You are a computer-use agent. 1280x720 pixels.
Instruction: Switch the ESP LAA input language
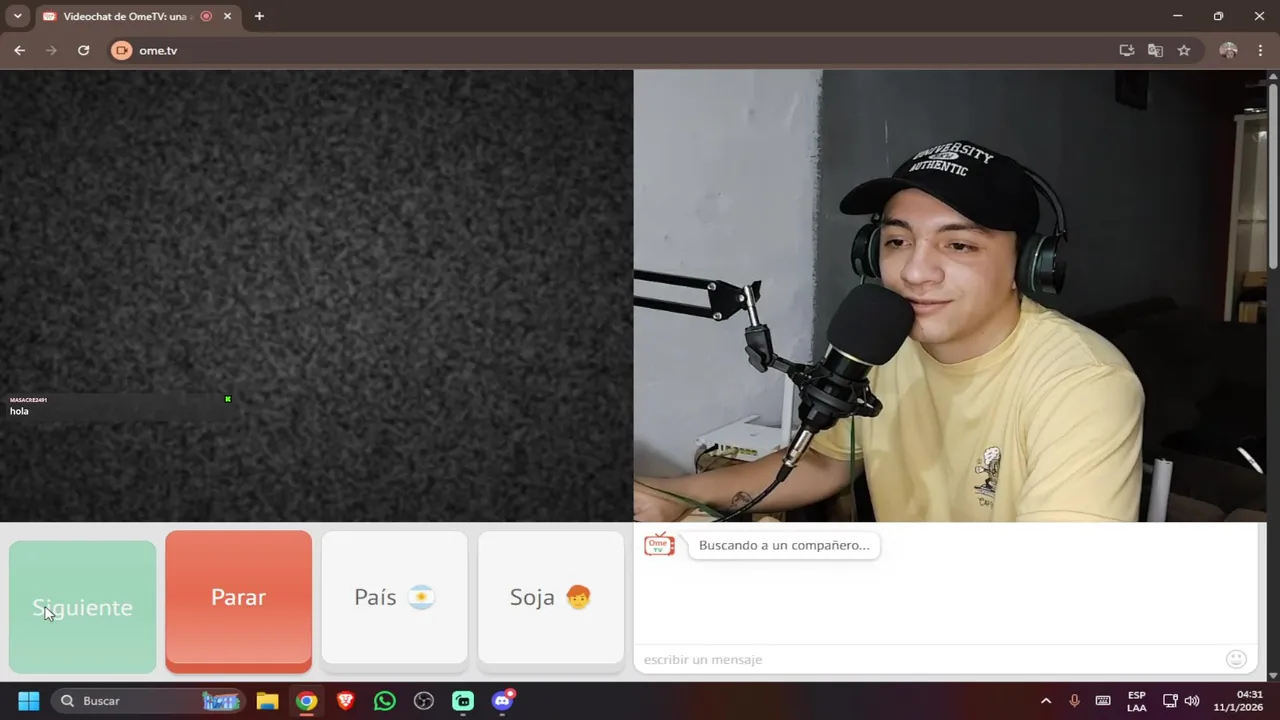1137,701
